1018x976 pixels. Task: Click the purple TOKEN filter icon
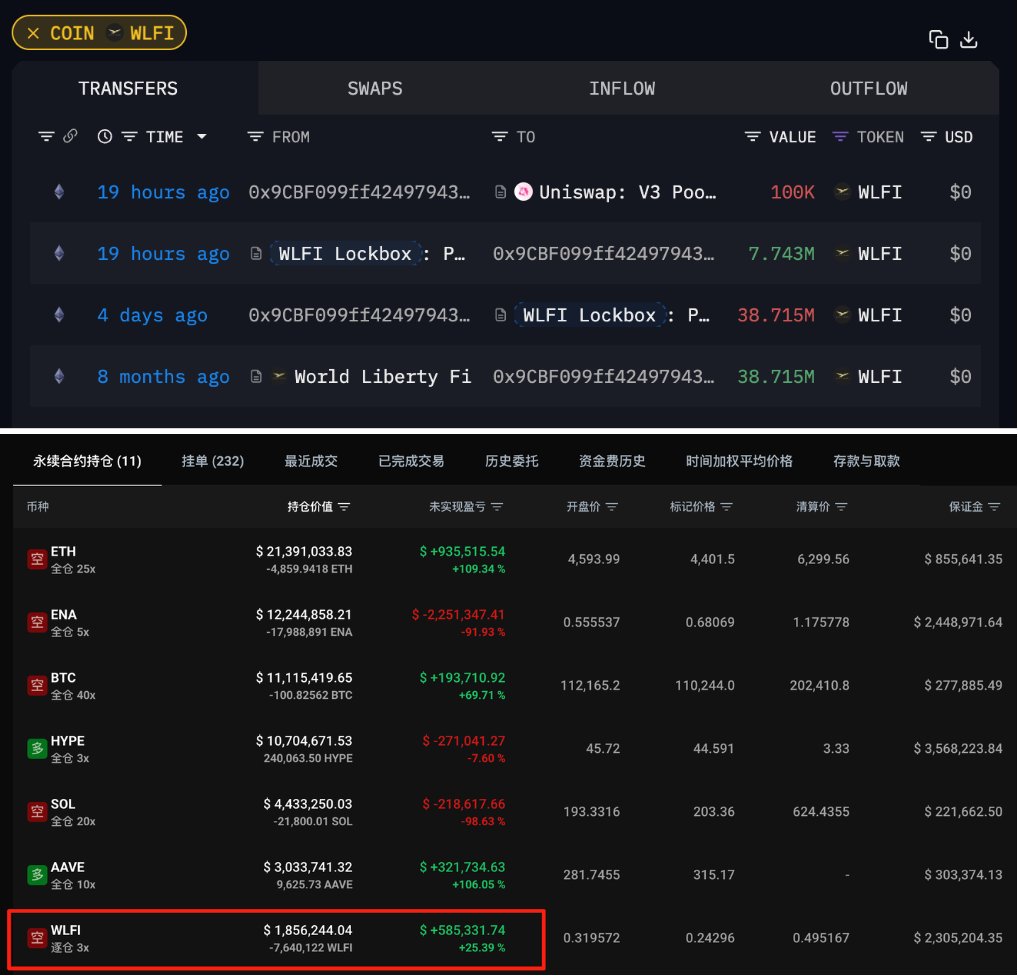840,136
